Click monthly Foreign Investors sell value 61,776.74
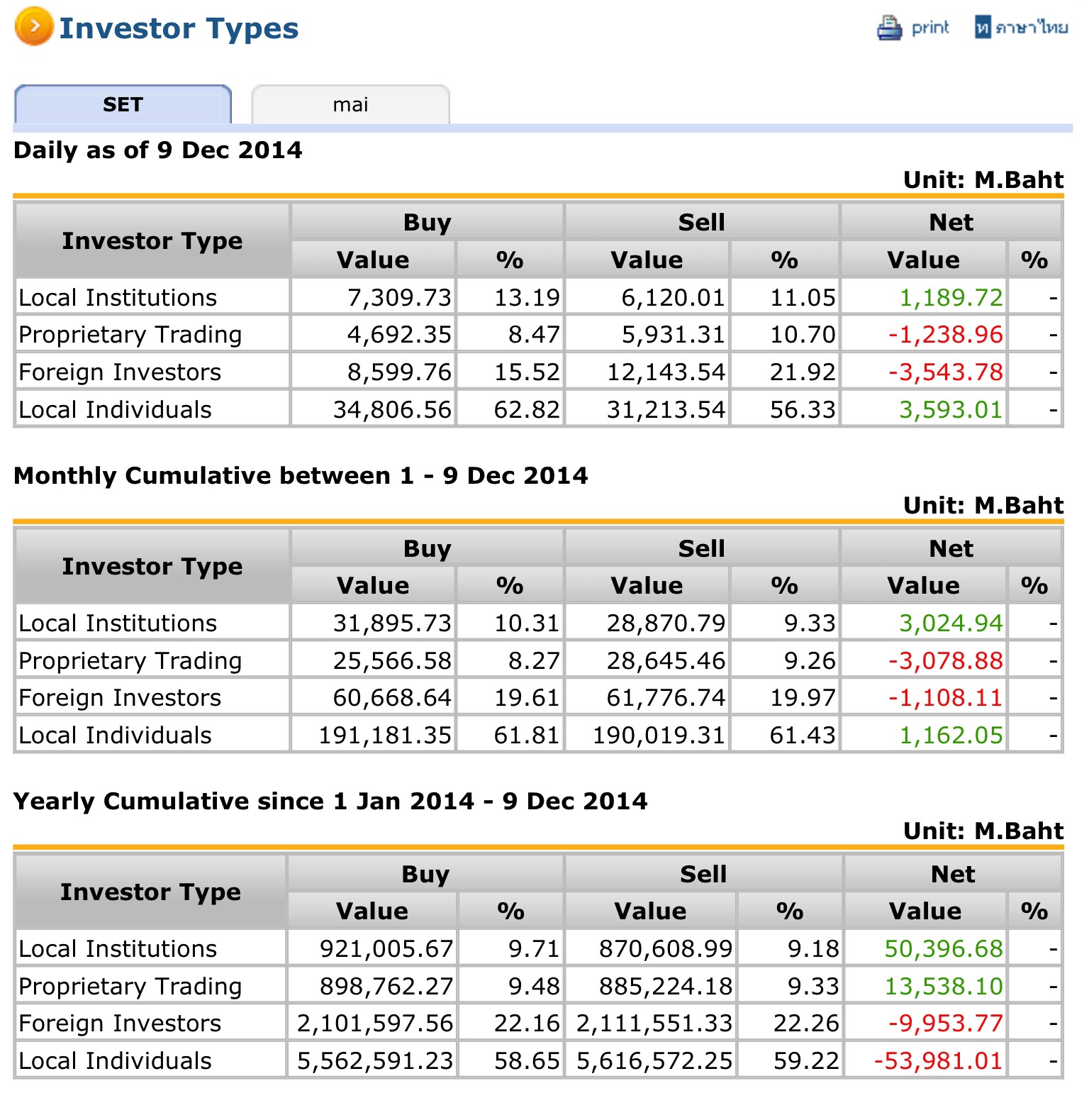 click(666, 697)
